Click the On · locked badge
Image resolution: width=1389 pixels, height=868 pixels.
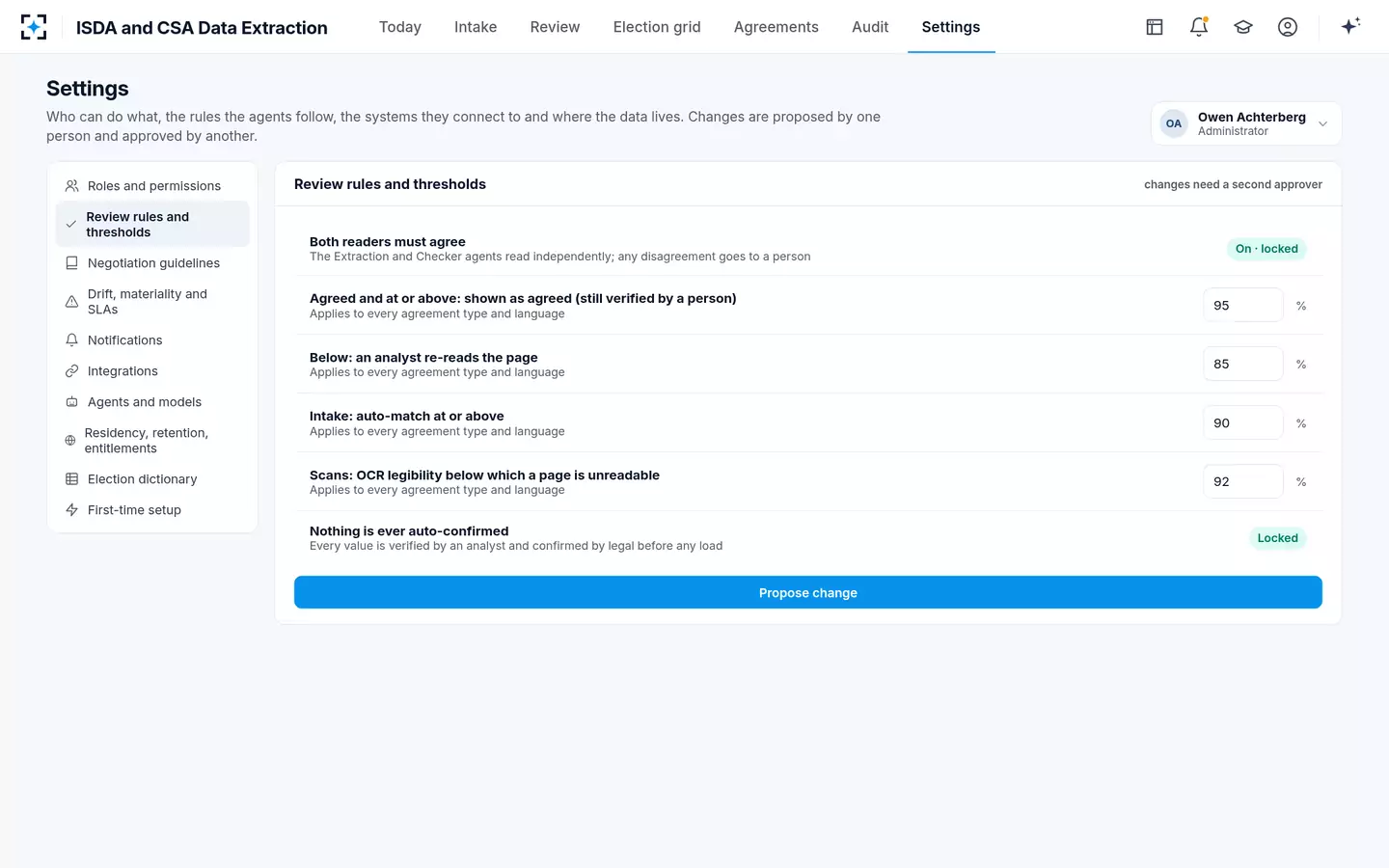click(1266, 249)
